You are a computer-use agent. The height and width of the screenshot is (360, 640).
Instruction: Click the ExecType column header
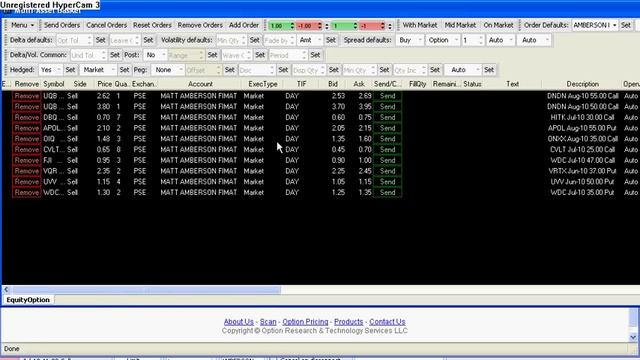(x=263, y=84)
